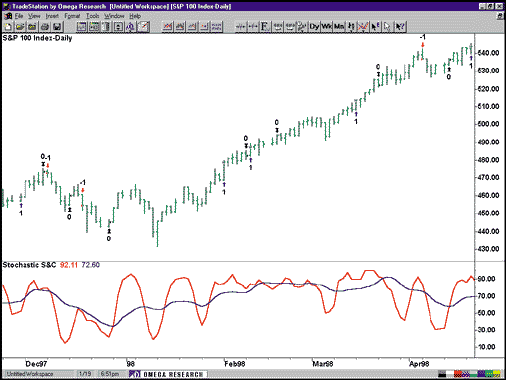Click the second red-blue chart icon
The height and width of the screenshot is (380, 506).
[180, 27]
